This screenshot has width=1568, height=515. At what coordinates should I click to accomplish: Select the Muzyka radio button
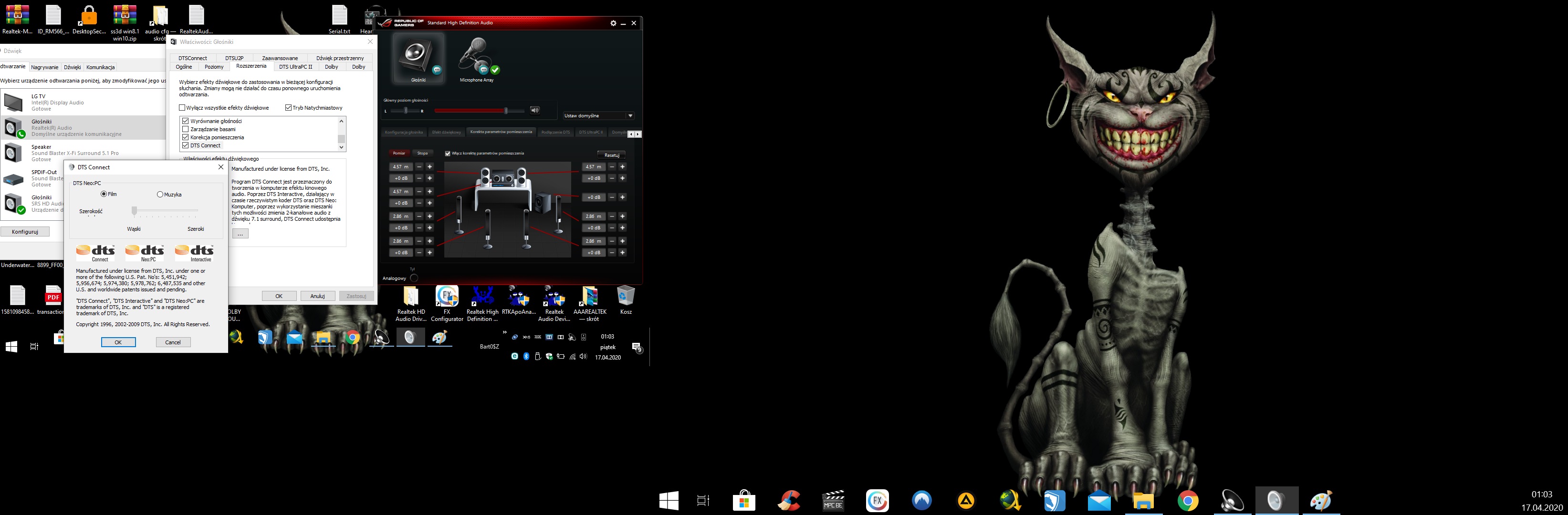coord(160,195)
